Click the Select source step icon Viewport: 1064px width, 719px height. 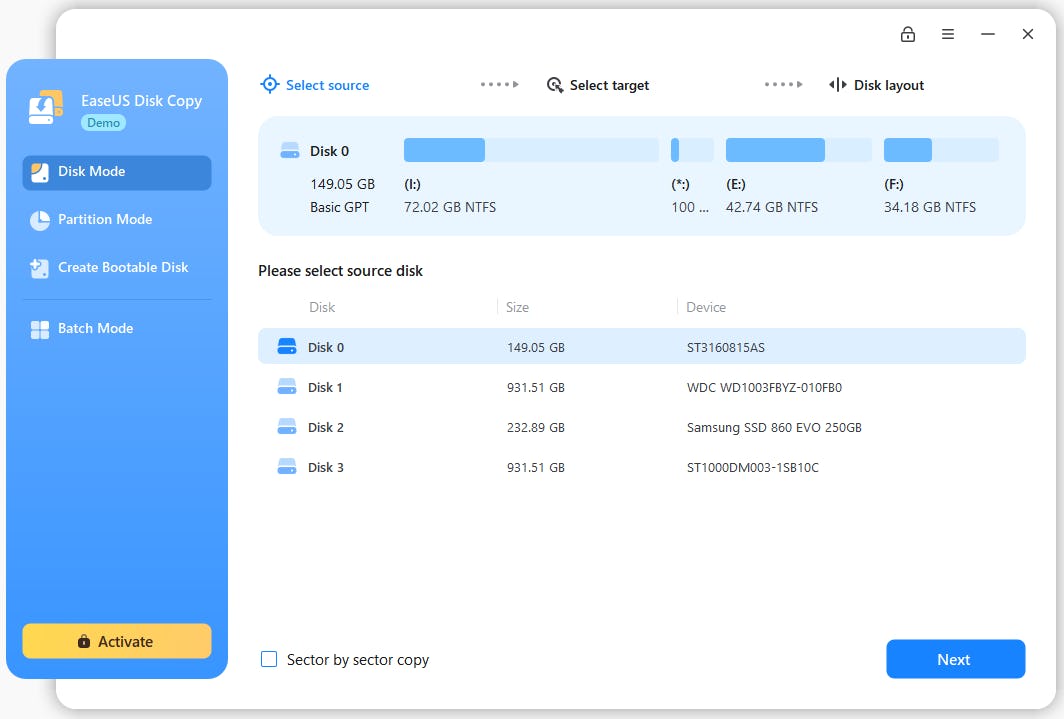[269, 84]
